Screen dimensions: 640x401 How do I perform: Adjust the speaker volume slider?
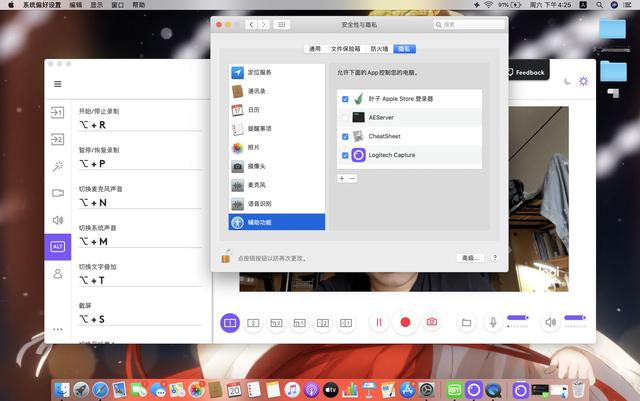(575, 317)
